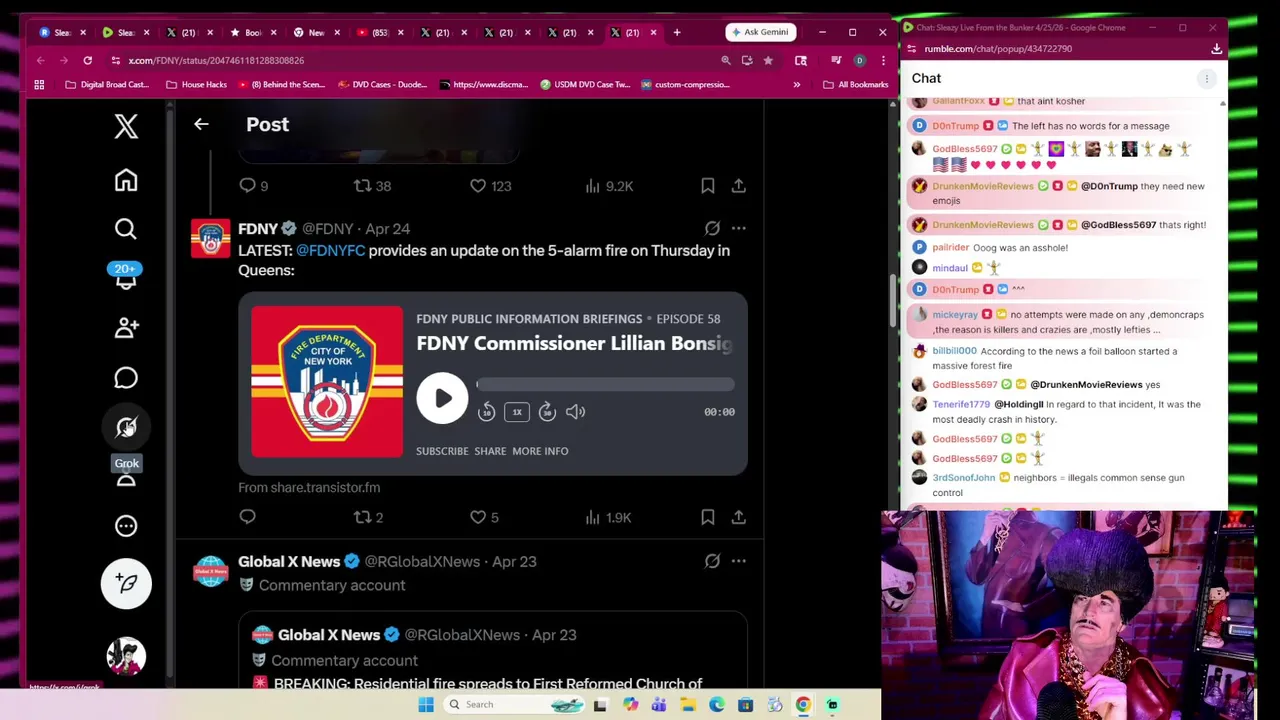Open more options on FDNY post
Screen dimensions: 1280x720
[738, 228]
